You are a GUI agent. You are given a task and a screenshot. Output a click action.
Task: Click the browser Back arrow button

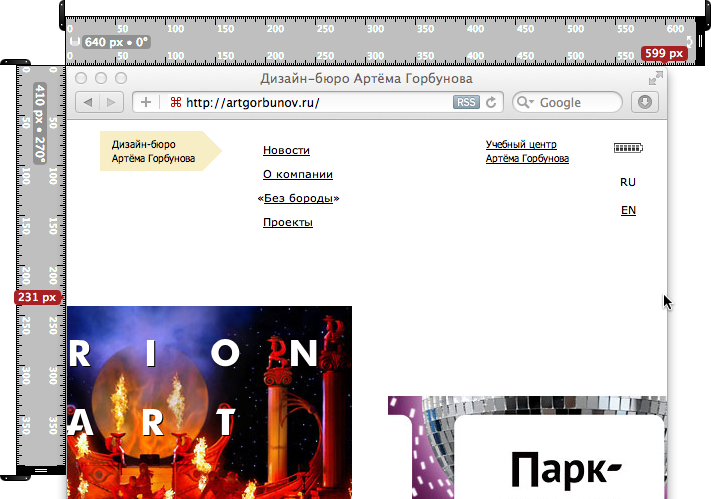(88, 102)
